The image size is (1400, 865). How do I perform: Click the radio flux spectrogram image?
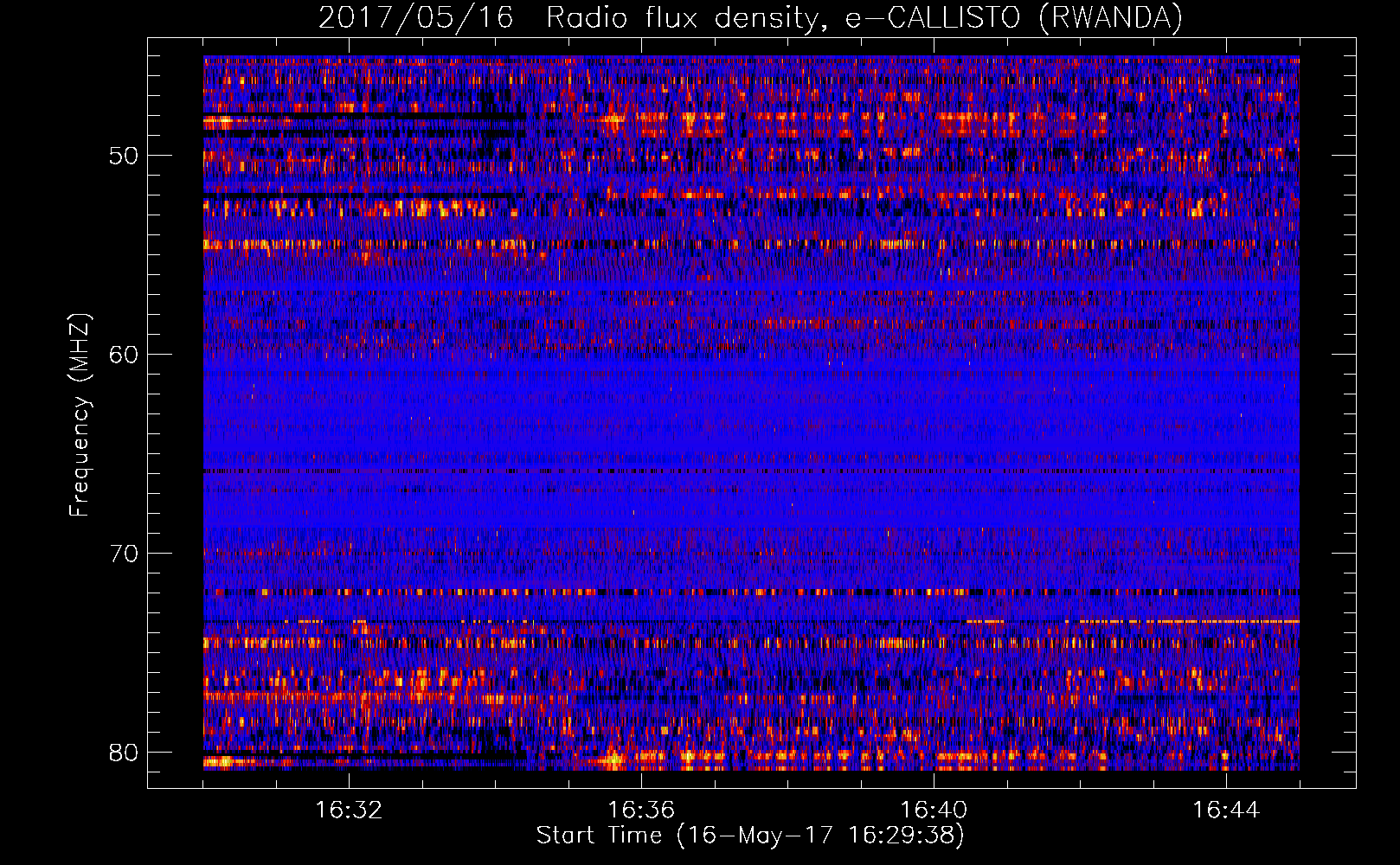(x=751, y=413)
